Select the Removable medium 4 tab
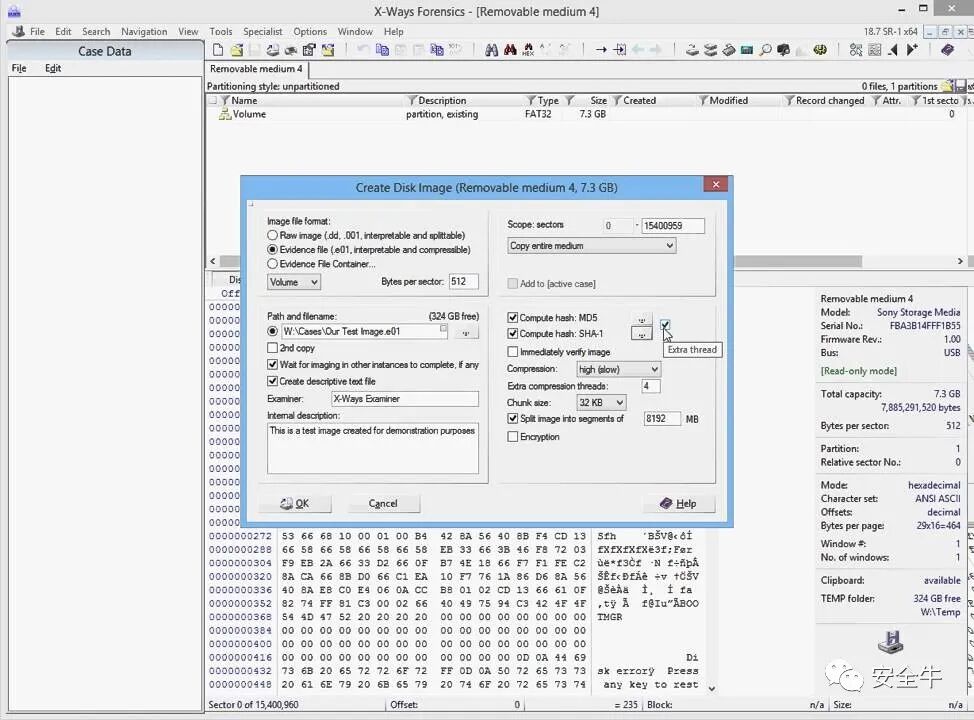The image size is (974, 720). pos(256,69)
